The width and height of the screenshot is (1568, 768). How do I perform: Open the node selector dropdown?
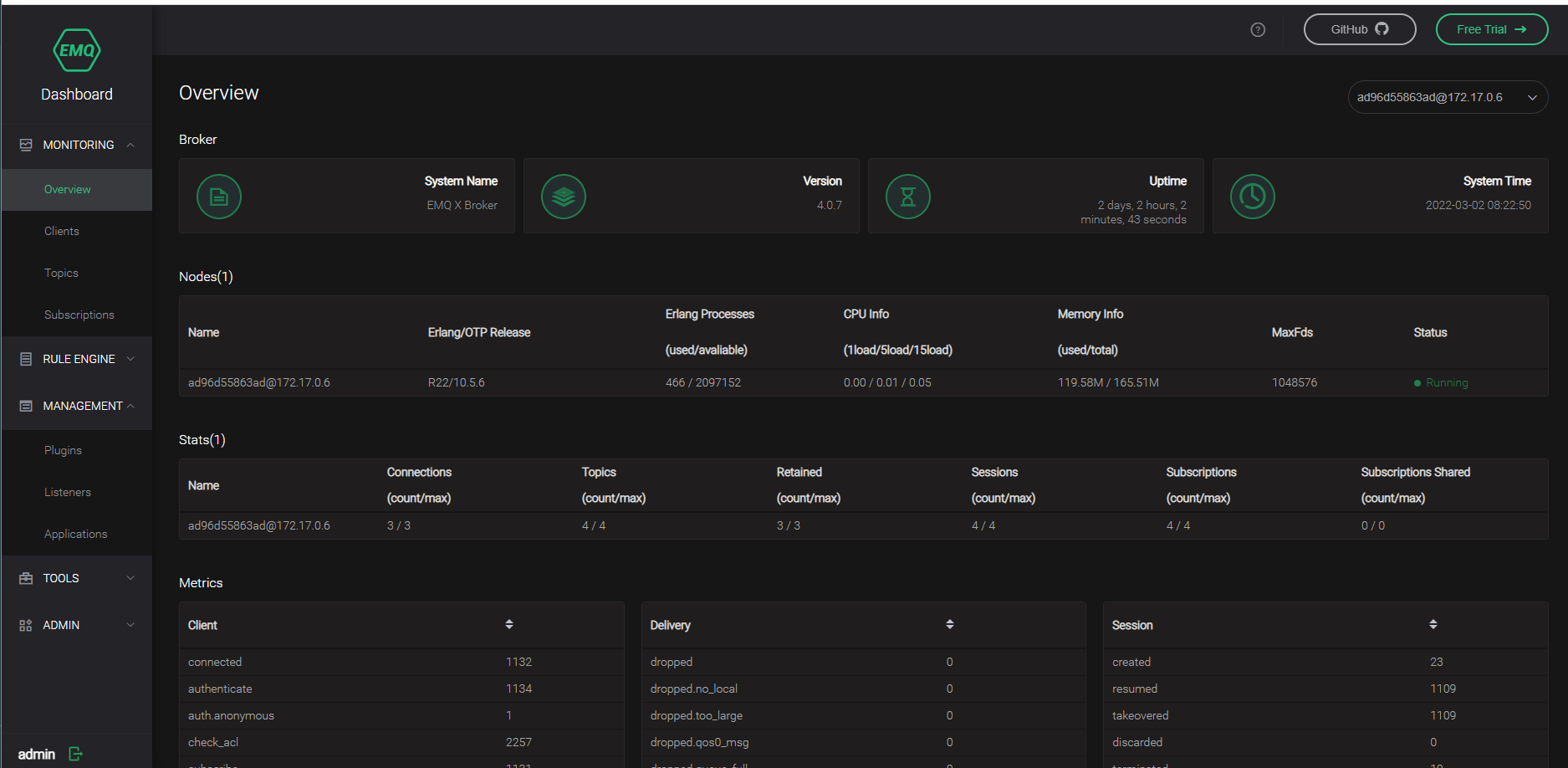pos(1448,97)
